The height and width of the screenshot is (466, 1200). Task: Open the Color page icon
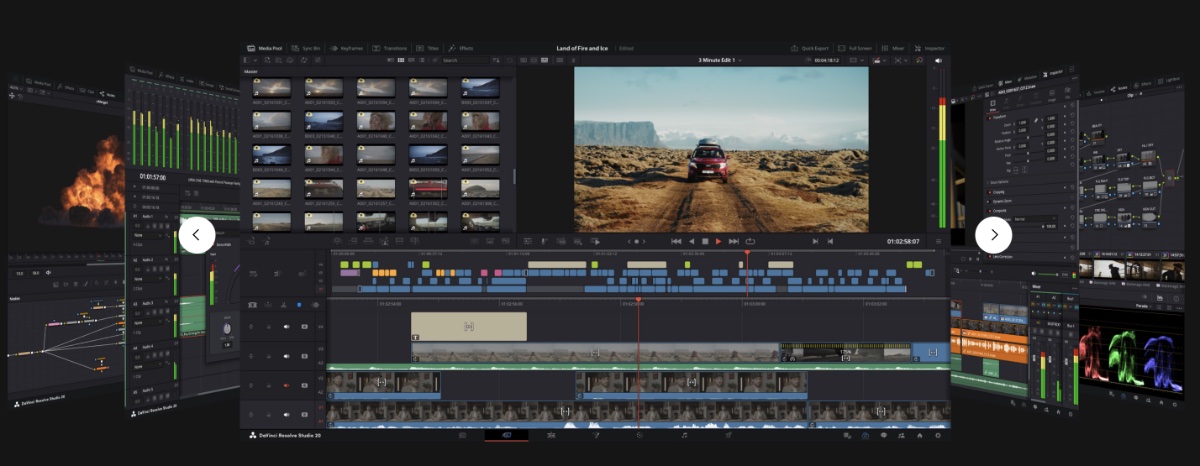tap(640, 436)
